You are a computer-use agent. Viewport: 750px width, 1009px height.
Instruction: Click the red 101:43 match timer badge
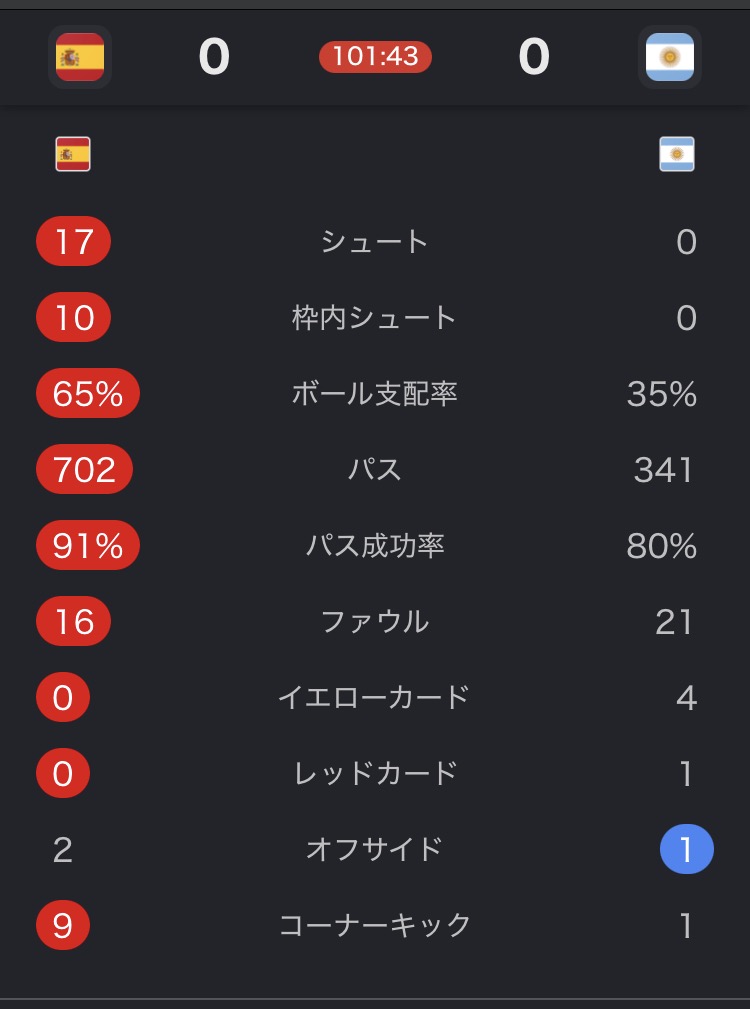pyautogui.click(x=375, y=57)
